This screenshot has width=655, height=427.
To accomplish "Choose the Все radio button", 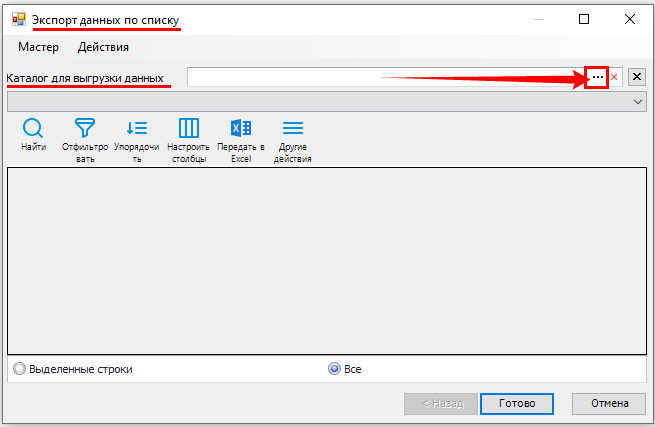I will [335, 369].
